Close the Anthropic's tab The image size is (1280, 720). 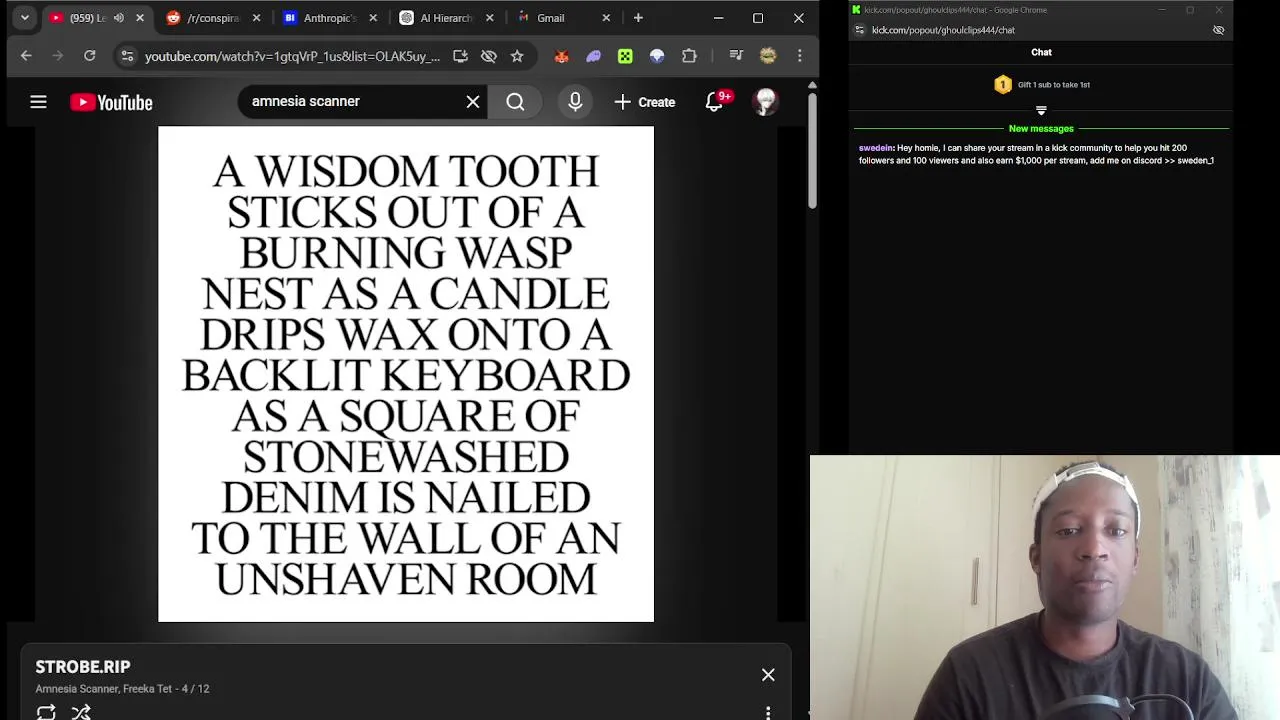coord(373,18)
